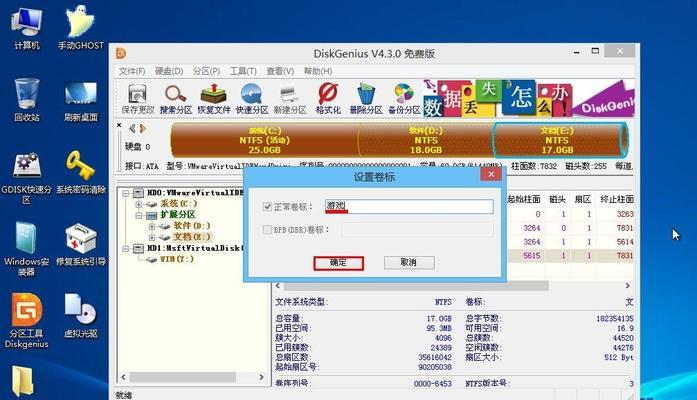
Task: Click the Refresh Desktop (刷新桌面) icon
Action: [x=80, y=100]
